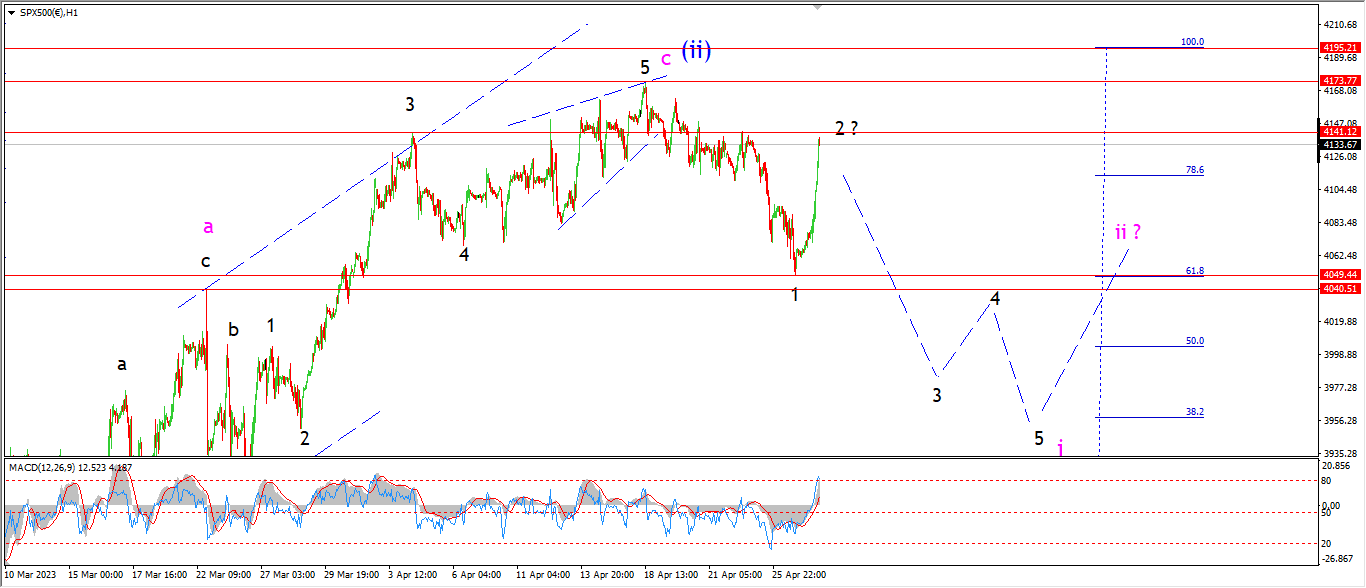Screen dimensions: 1366x588
Task: Click the 4141.12 red price level tag
Action: tap(1340, 131)
